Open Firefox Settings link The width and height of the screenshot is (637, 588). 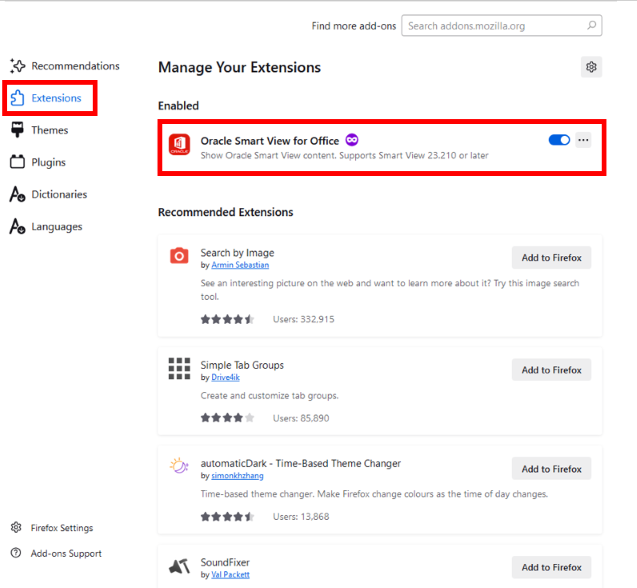[x=52, y=528]
